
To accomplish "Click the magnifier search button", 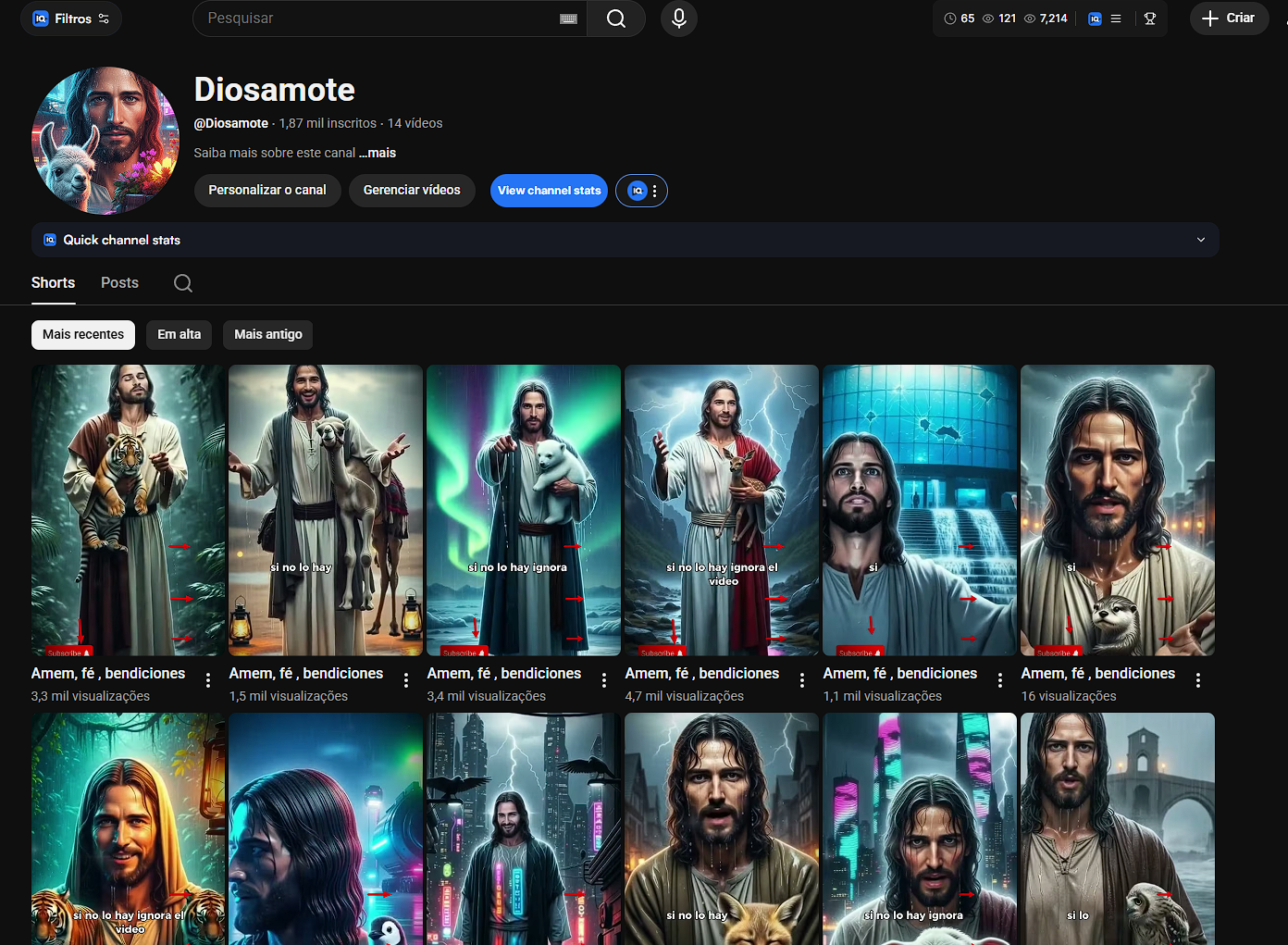I will tap(616, 19).
